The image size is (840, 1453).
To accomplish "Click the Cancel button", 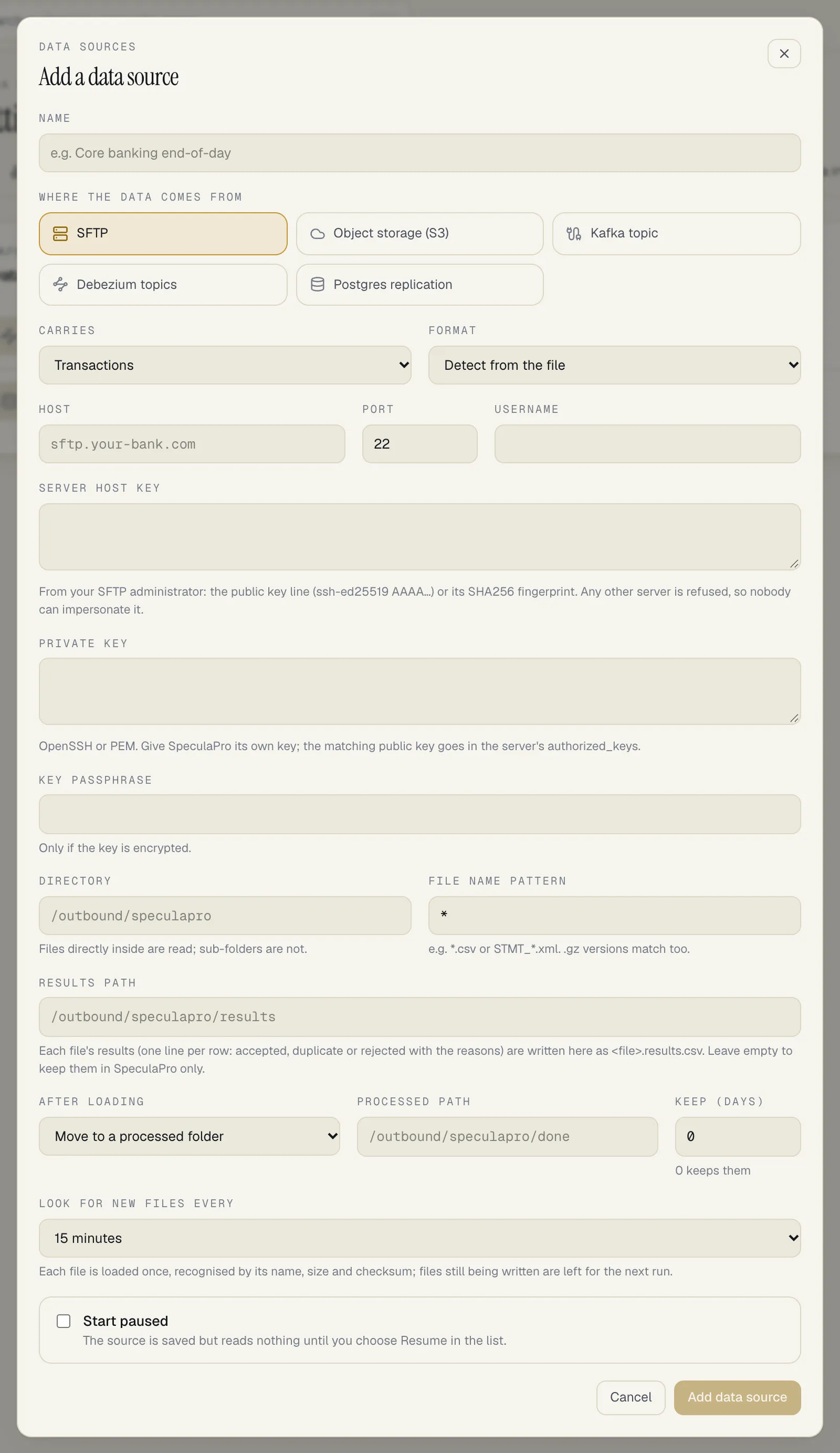I will pyautogui.click(x=631, y=1397).
